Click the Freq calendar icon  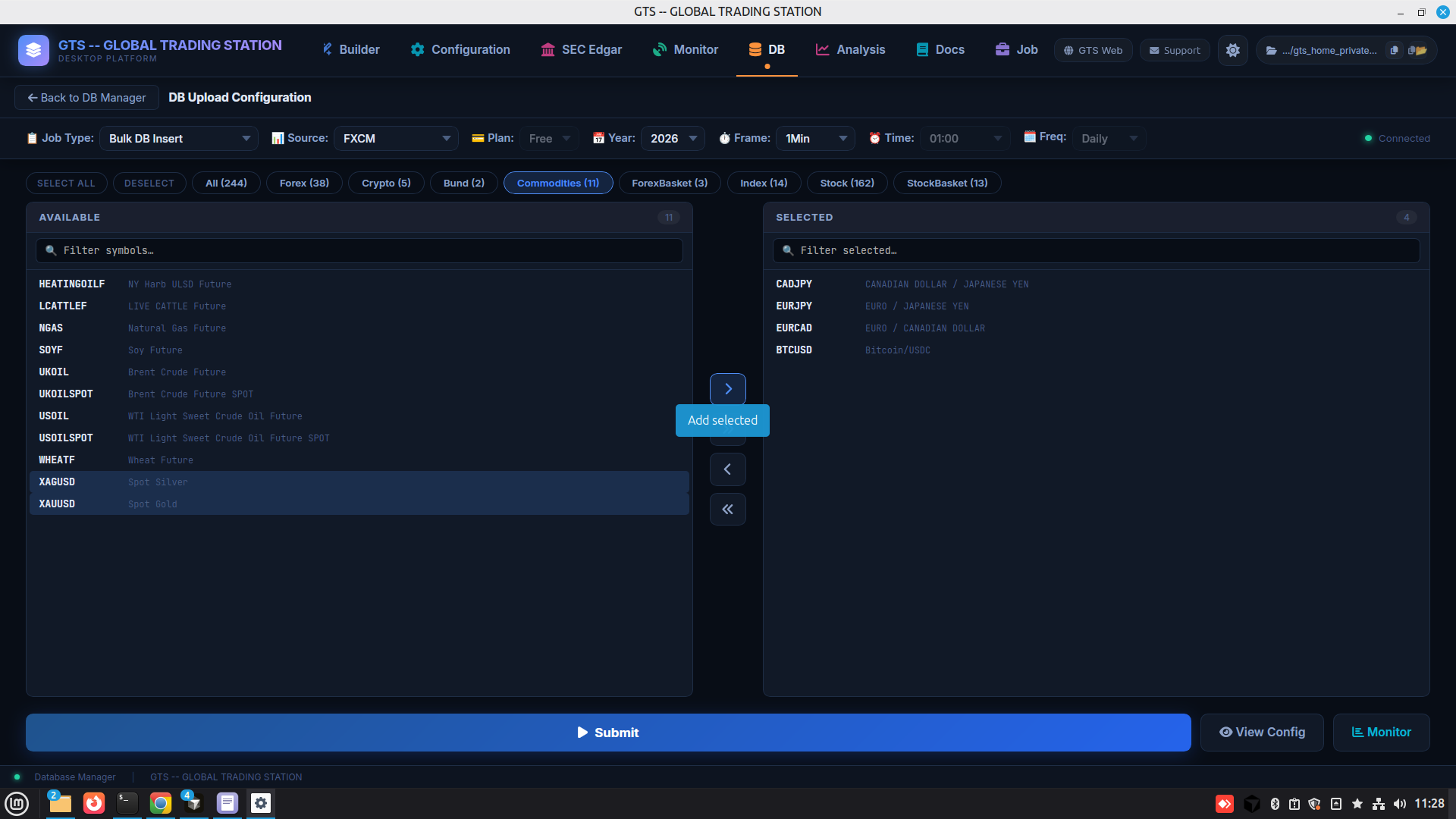pyautogui.click(x=1030, y=137)
